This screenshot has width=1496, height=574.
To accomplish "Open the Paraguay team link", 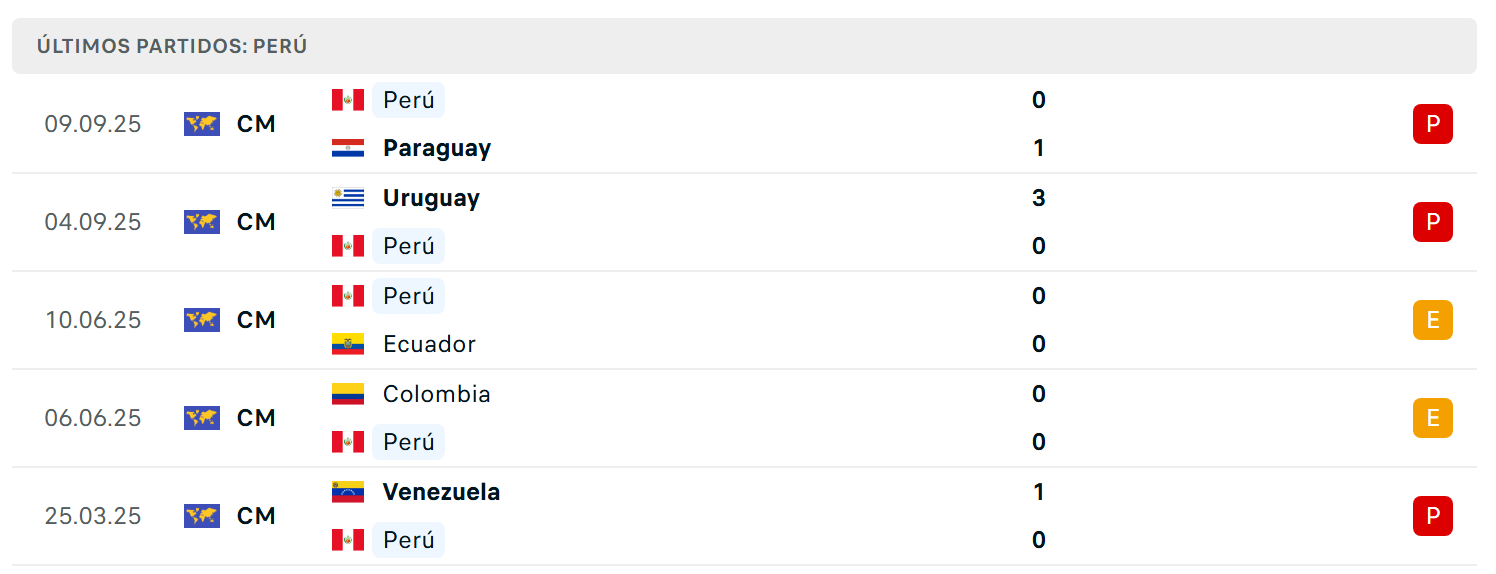I will point(437,148).
